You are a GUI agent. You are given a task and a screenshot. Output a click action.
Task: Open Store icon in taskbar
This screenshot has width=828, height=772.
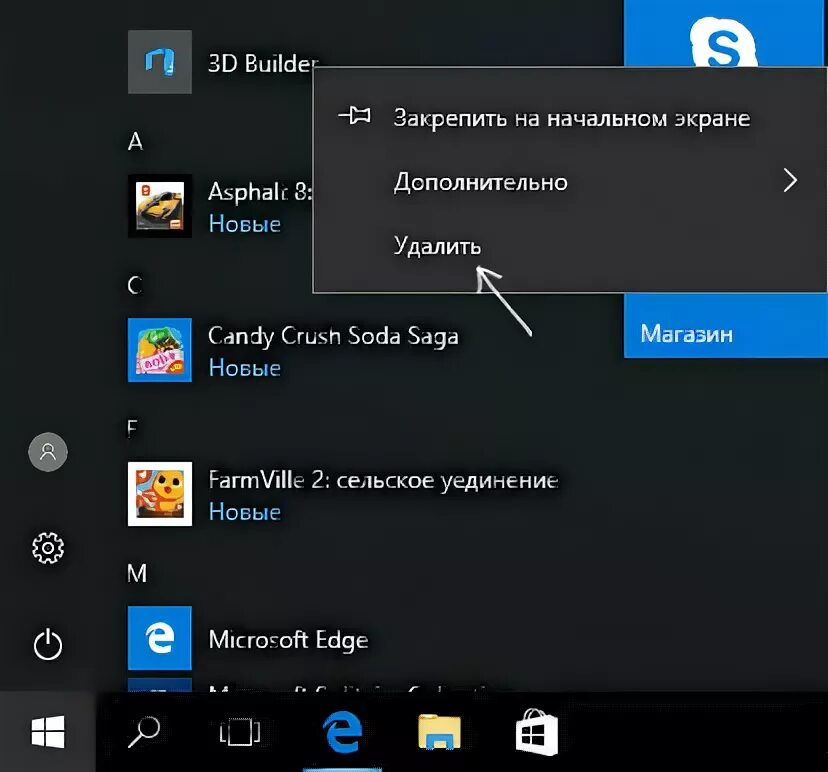coord(537,732)
